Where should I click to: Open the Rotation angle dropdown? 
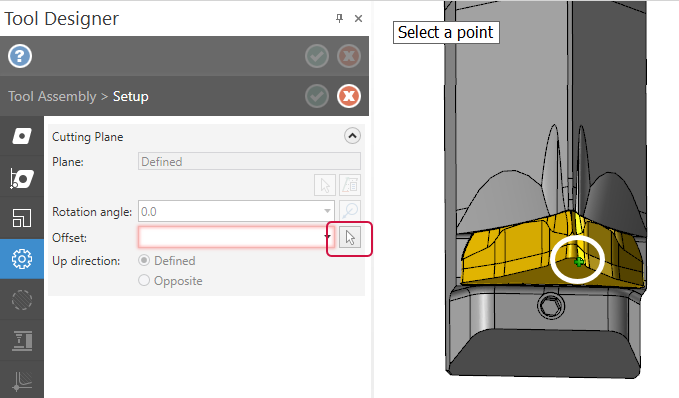point(327,211)
